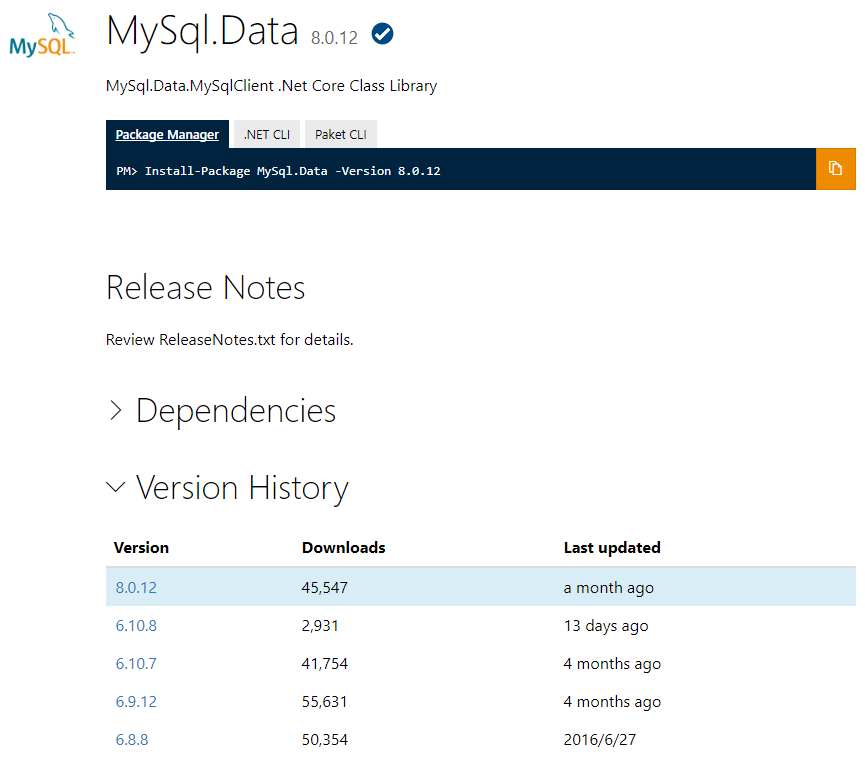Screen dimensions: 865x761
Task: Click the MySql.Data package title
Action: click(x=202, y=33)
